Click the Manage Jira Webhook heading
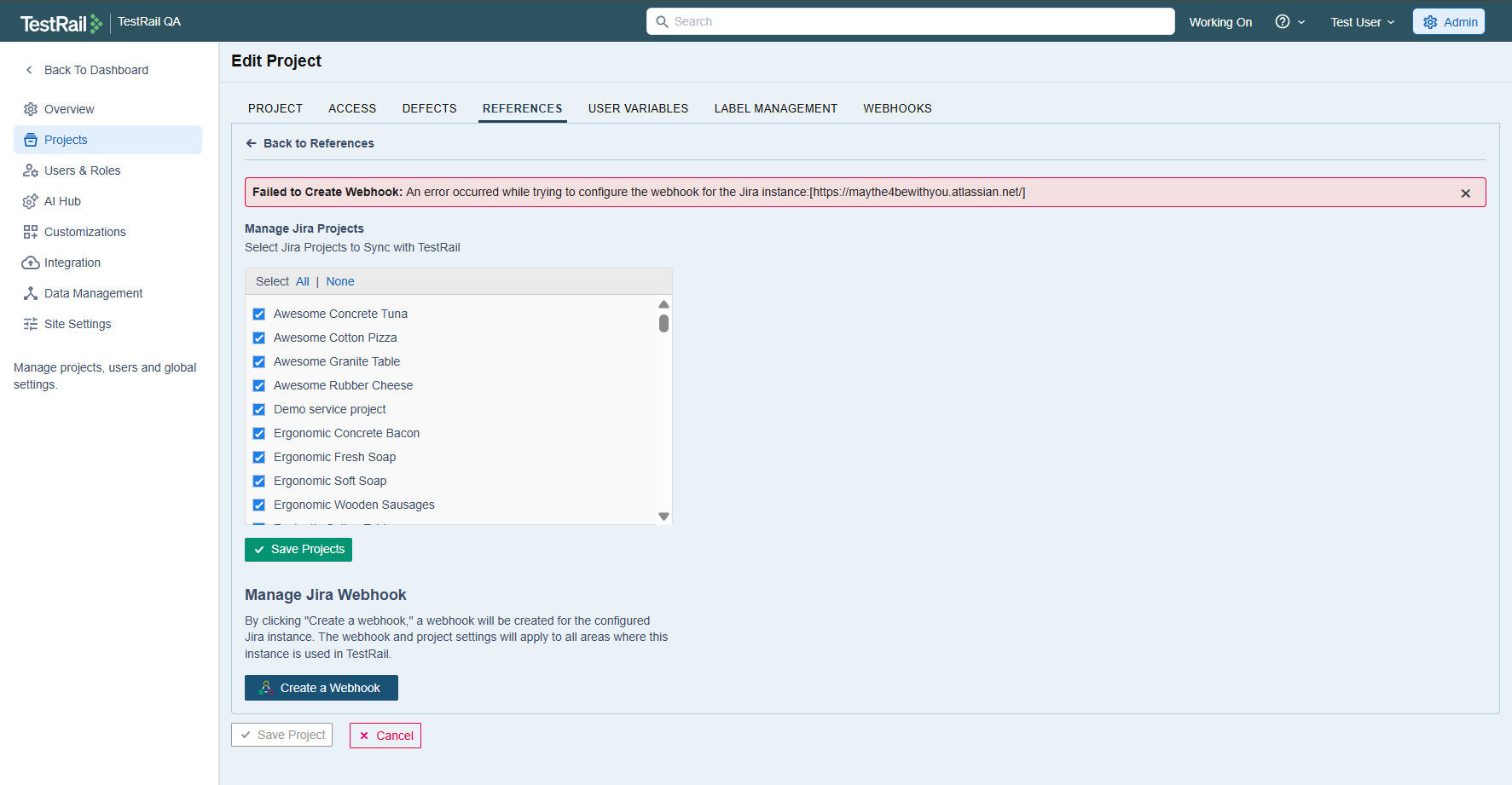Viewport: 1512px width, 785px height. click(326, 595)
